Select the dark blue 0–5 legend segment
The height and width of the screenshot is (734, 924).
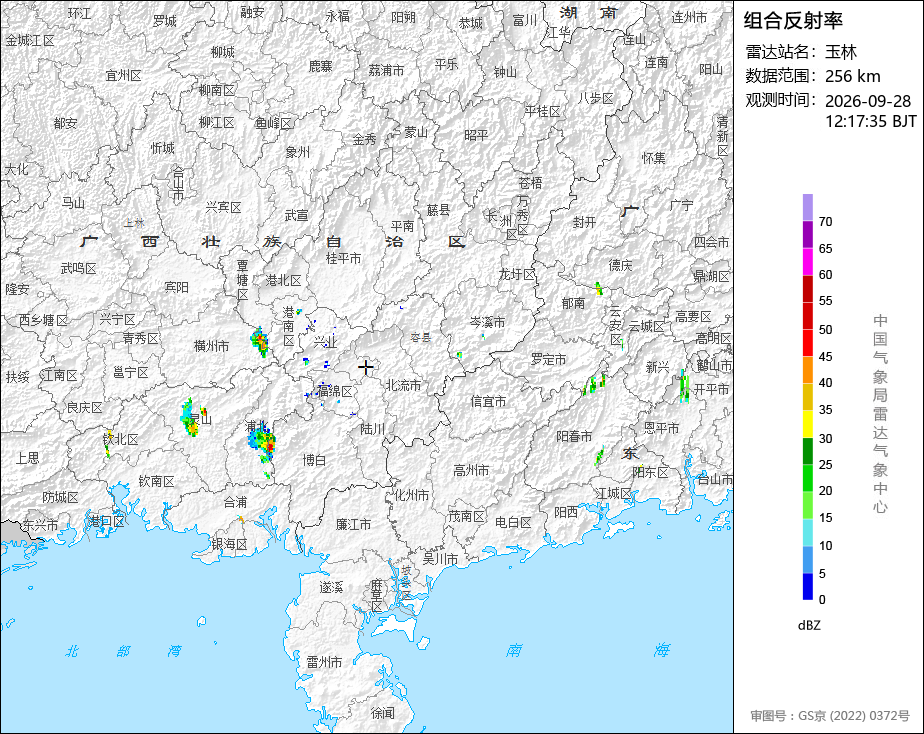pos(807,587)
